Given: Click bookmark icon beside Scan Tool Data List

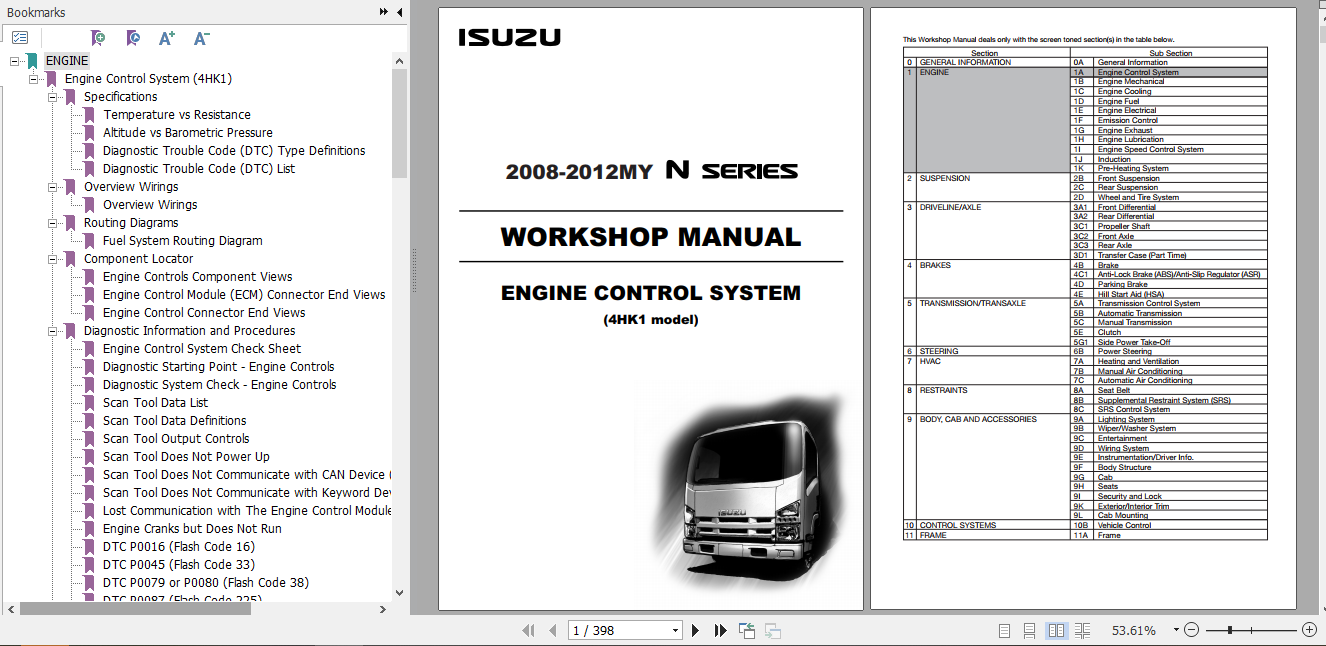Looking at the screenshot, I should pyautogui.click(x=89, y=403).
